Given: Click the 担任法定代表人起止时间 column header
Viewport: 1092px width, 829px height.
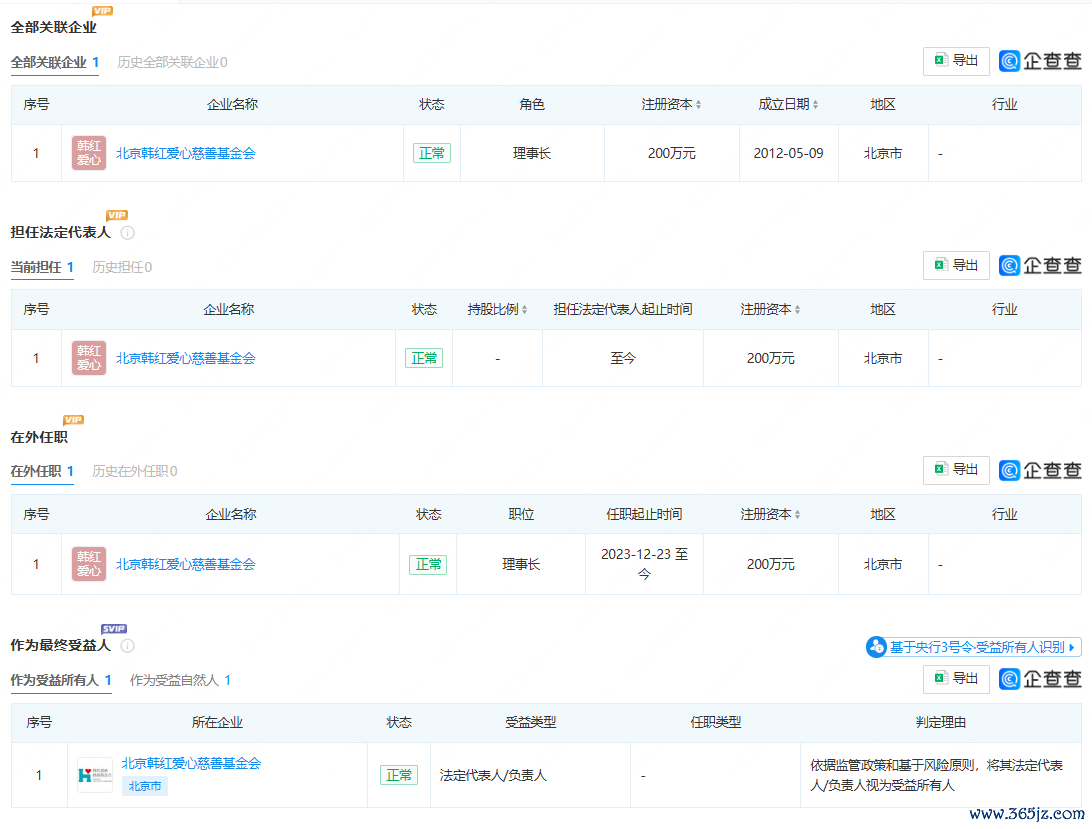Looking at the screenshot, I should pyautogui.click(x=623, y=309).
